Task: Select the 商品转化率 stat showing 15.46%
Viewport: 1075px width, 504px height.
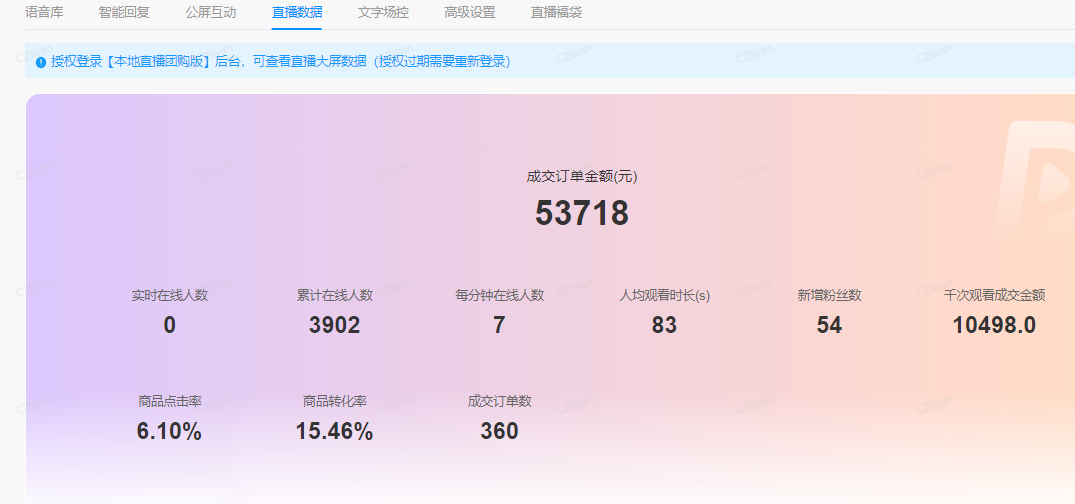Action: coord(334,432)
